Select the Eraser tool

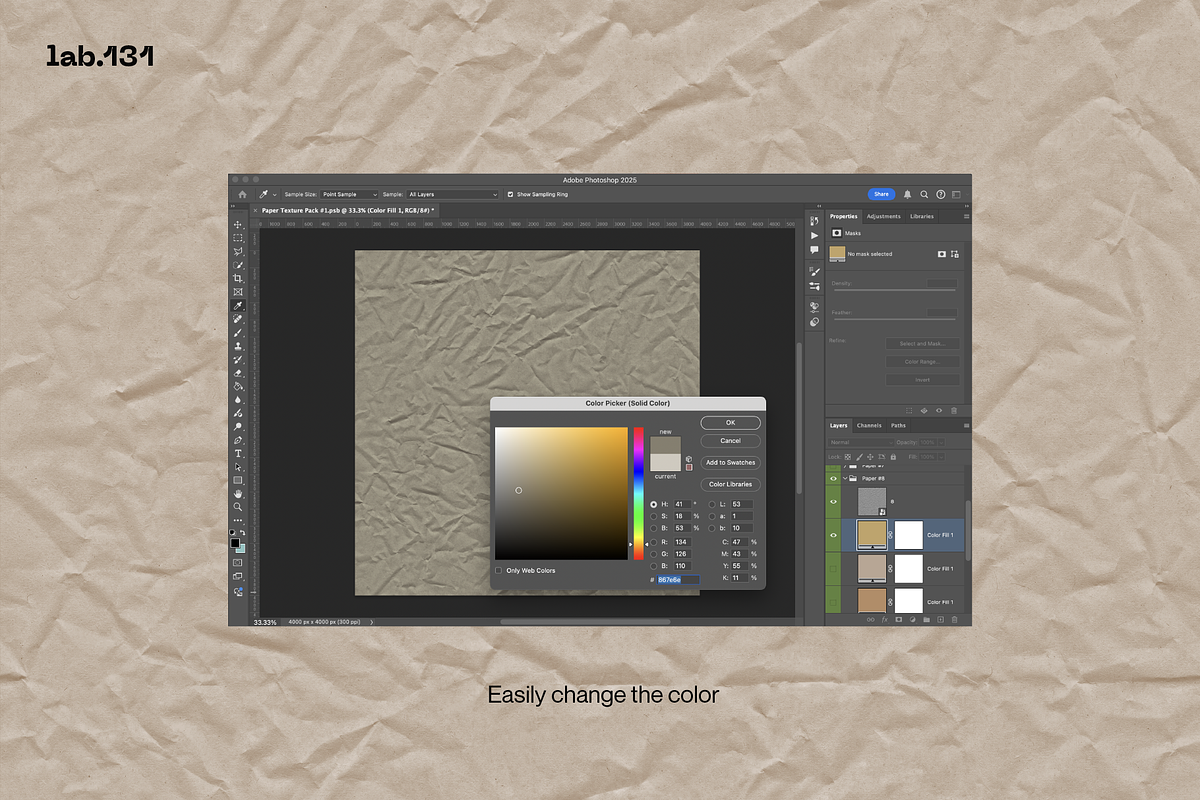pyautogui.click(x=238, y=372)
